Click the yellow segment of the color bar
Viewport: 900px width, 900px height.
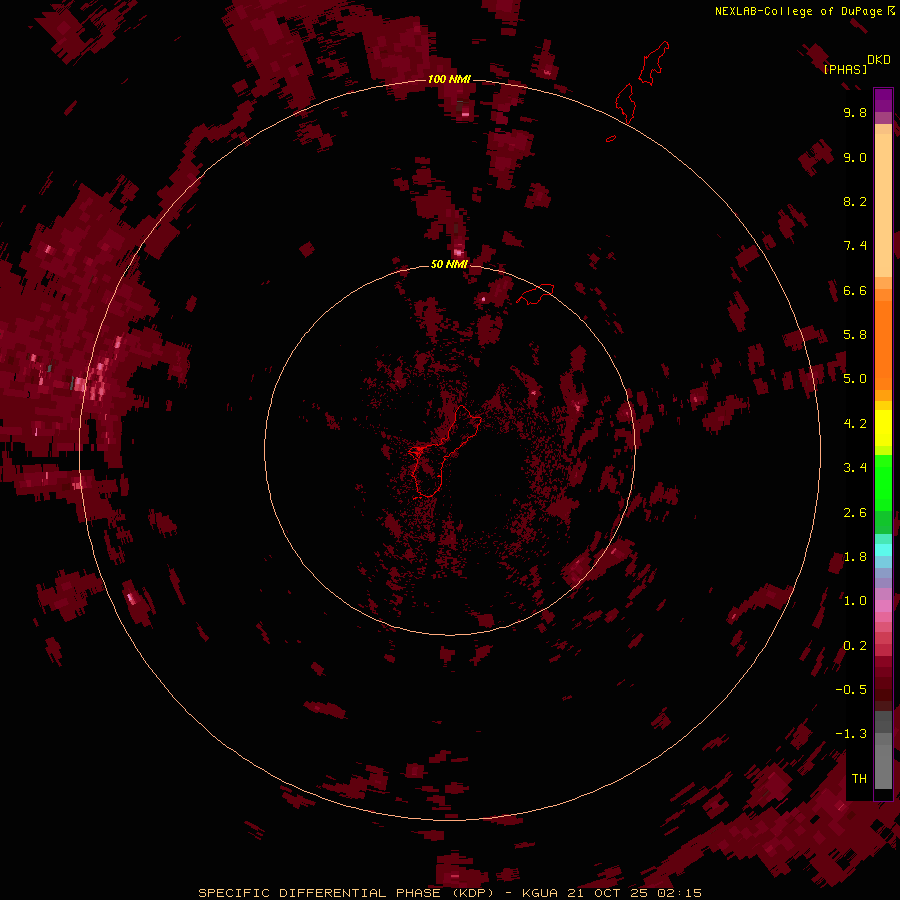pyautogui.click(x=883, y=428)
